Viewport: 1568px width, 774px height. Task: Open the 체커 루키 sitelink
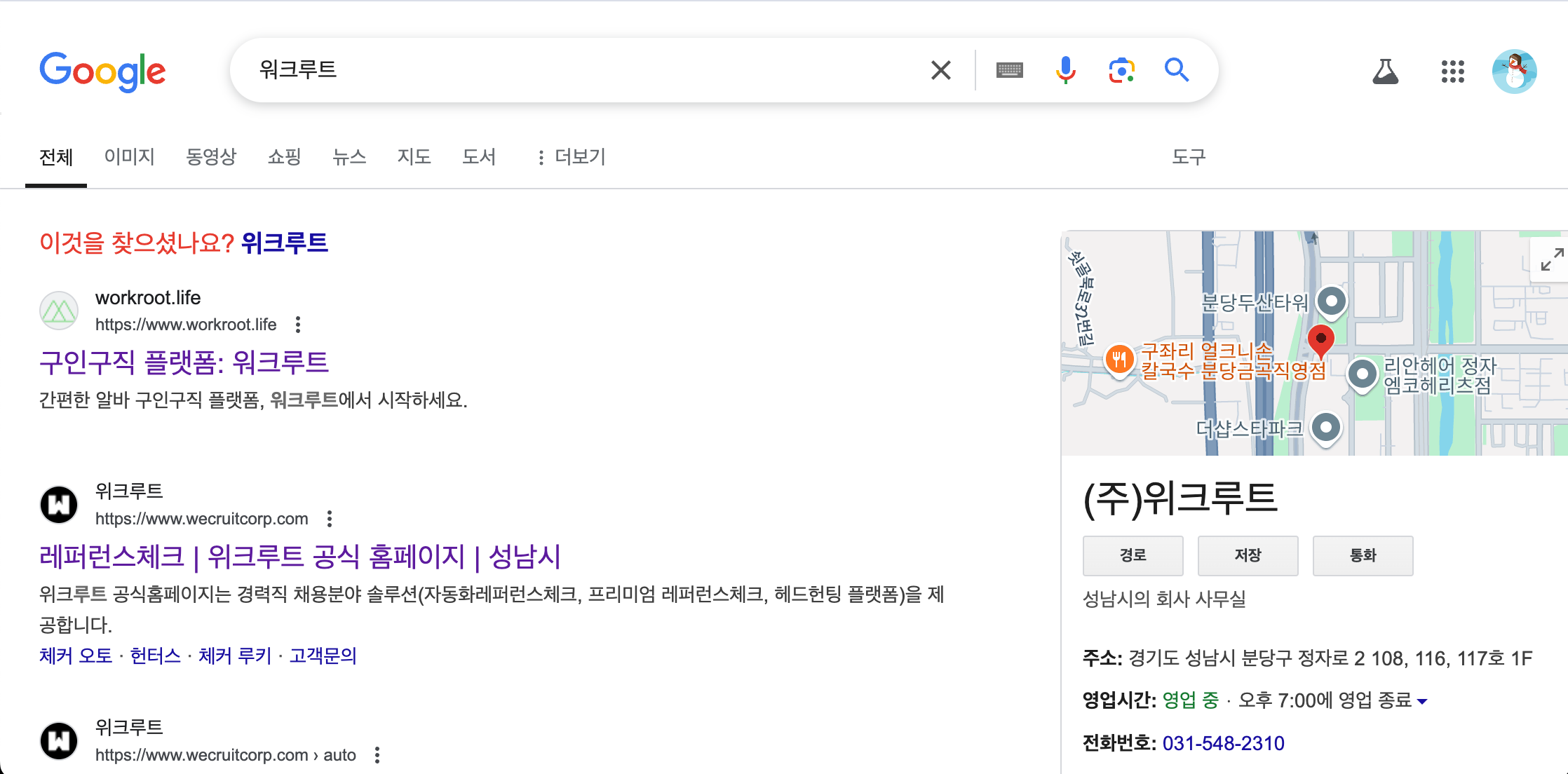coord(235,656)
